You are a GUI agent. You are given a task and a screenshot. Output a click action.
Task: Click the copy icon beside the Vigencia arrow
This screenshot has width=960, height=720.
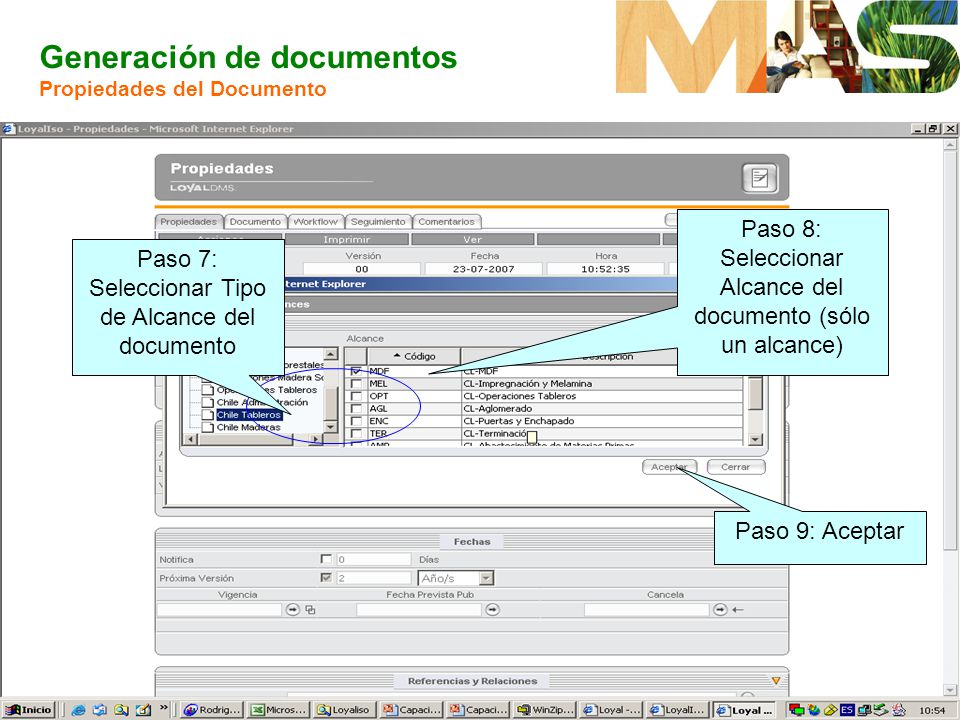point(310,610)
